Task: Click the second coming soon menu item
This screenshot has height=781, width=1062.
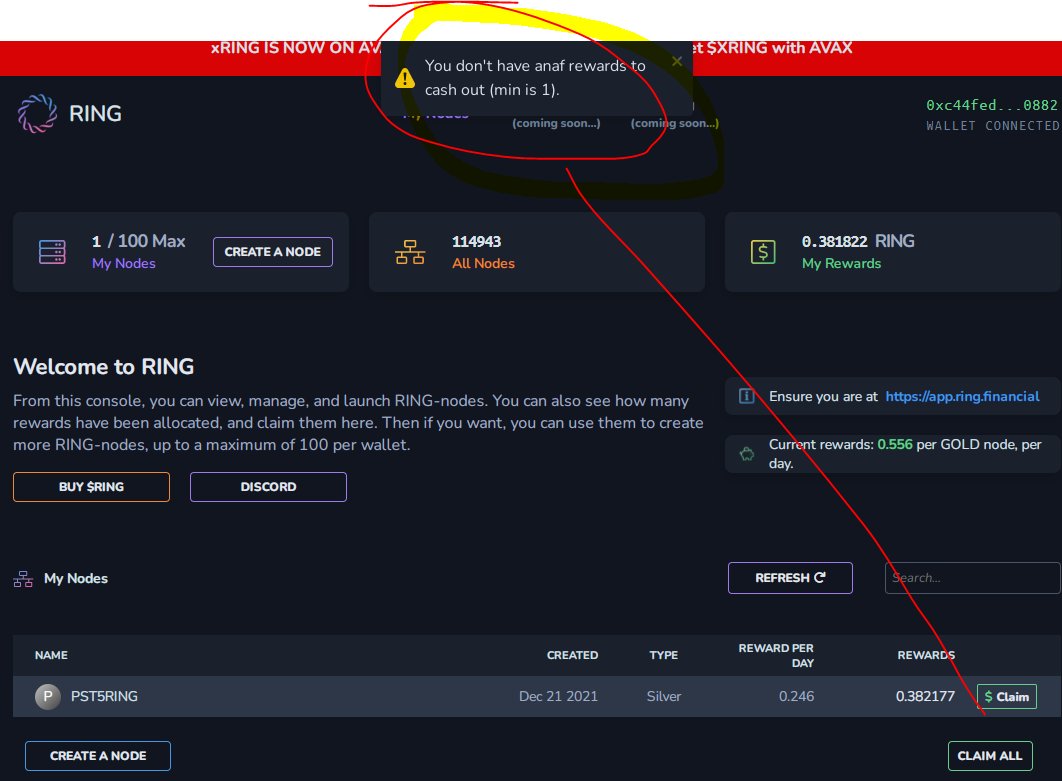Action: [675, 123]
